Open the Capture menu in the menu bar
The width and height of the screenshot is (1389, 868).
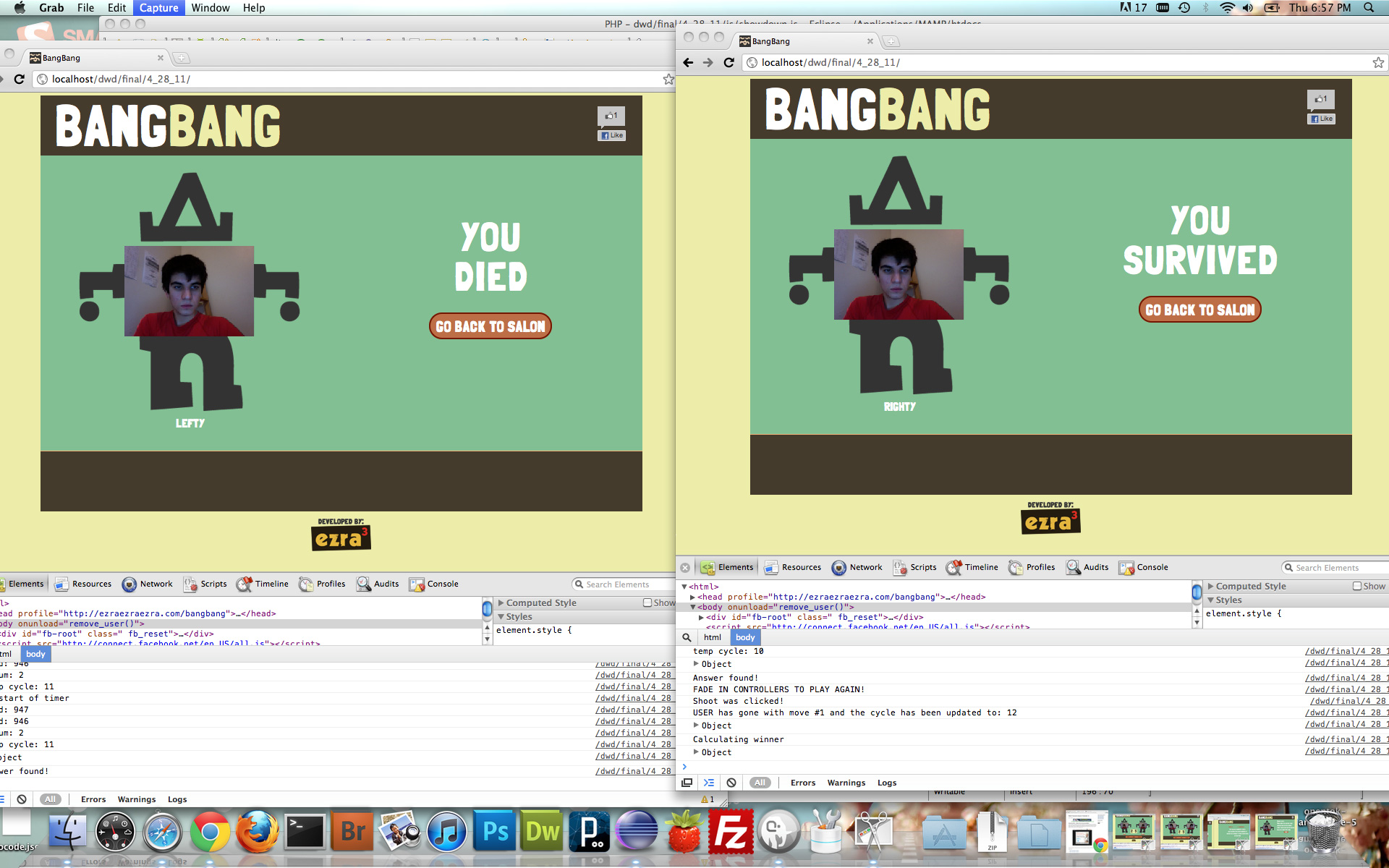tap(158, 8)
